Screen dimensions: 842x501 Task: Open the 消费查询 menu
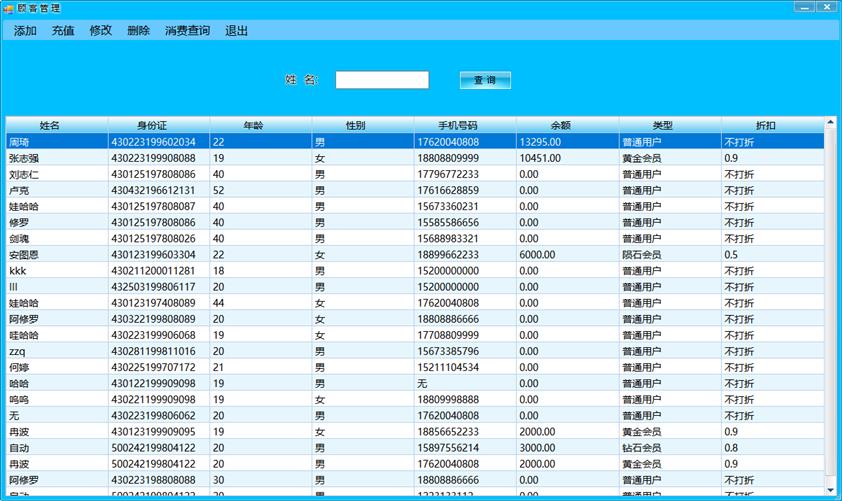[x=187, y=31]
